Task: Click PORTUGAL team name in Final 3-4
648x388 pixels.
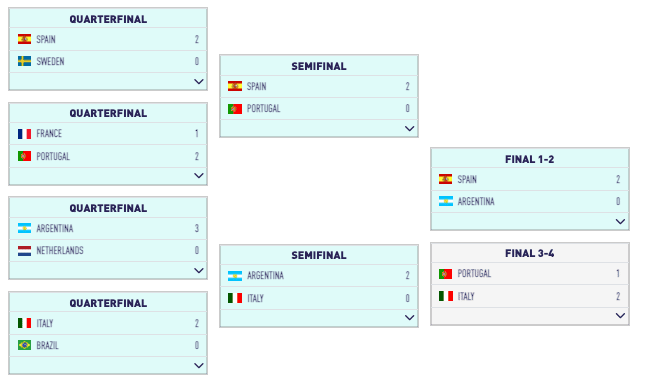Action: coord(474,274)
